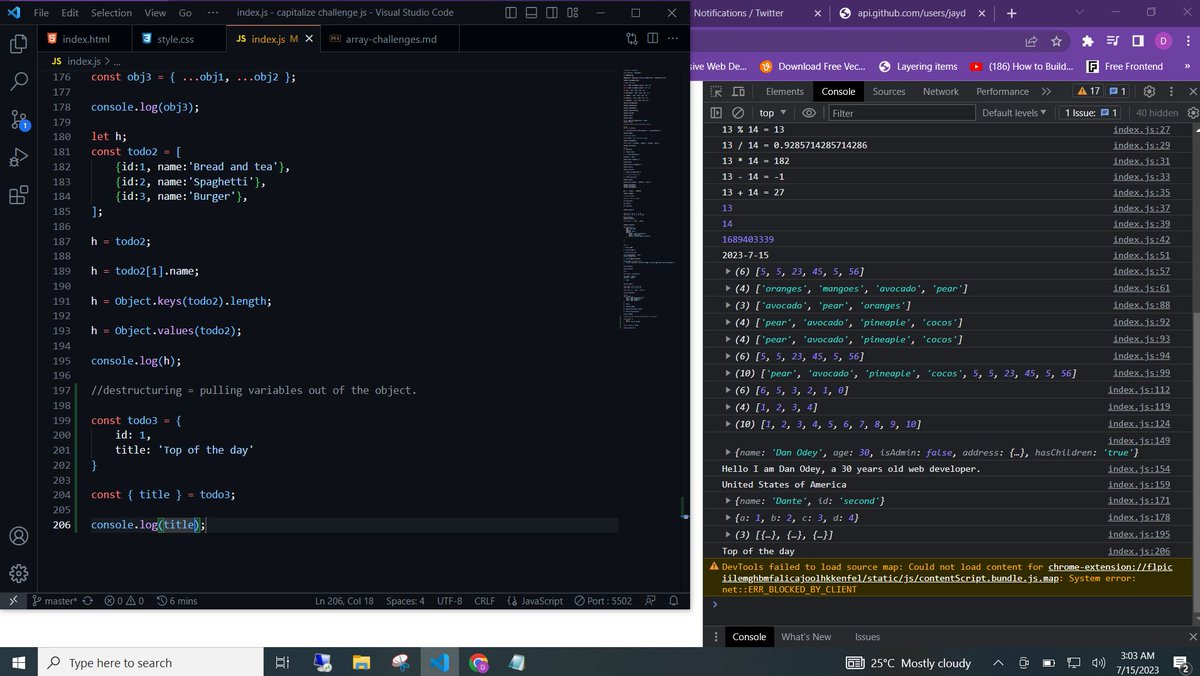Click the Windows search box
This screenshot has width=1200, height=676.
(151, 662)
